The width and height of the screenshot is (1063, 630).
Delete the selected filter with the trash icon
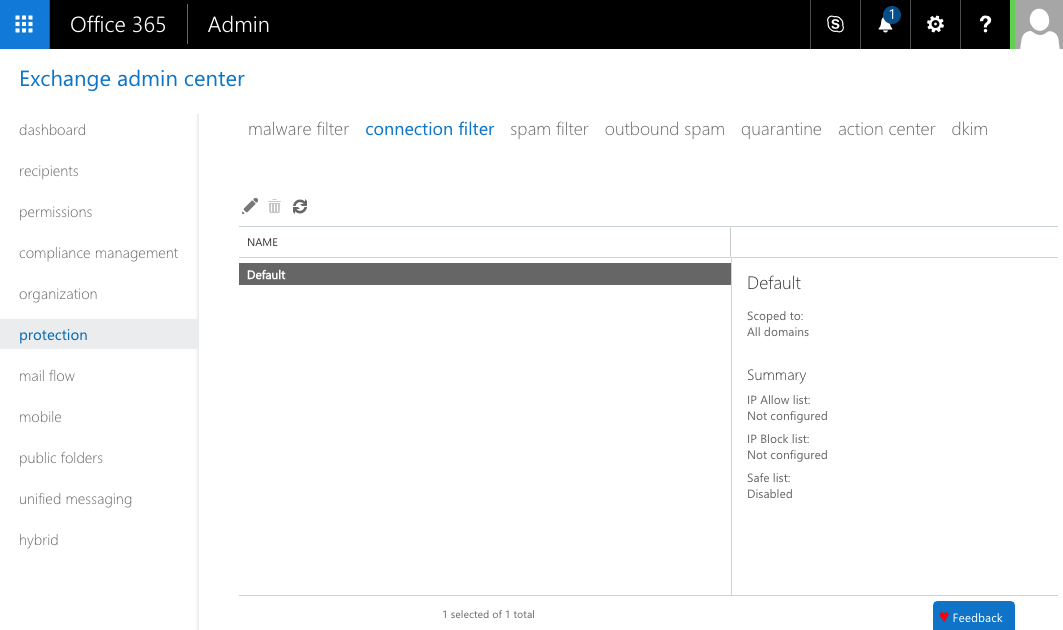[x=274, y=206]
